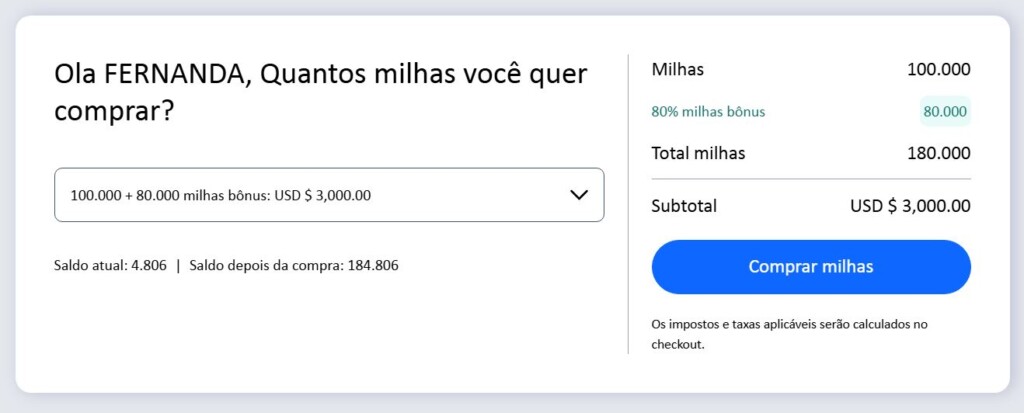Click the Subtotal label
The width and height of the screenshot is (1024, 413).
[x=684, y=206]
